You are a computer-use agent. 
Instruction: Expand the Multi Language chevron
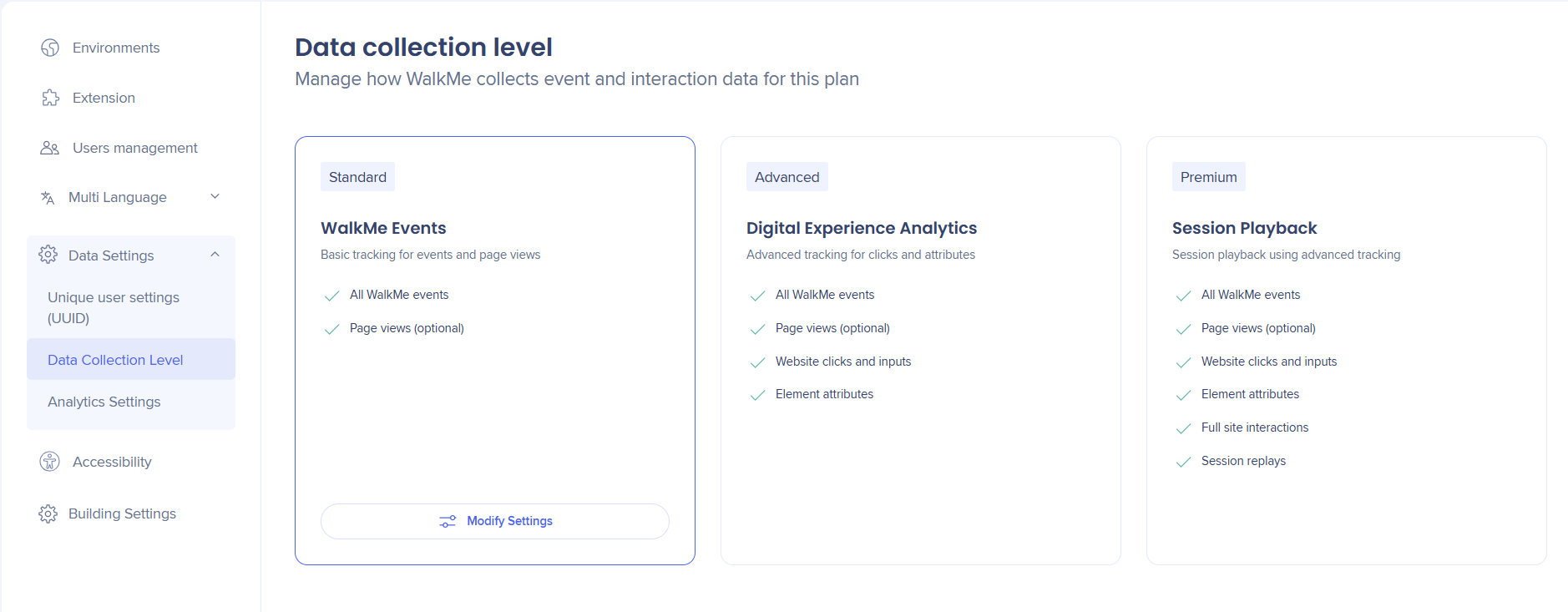(x=215, y=197)
